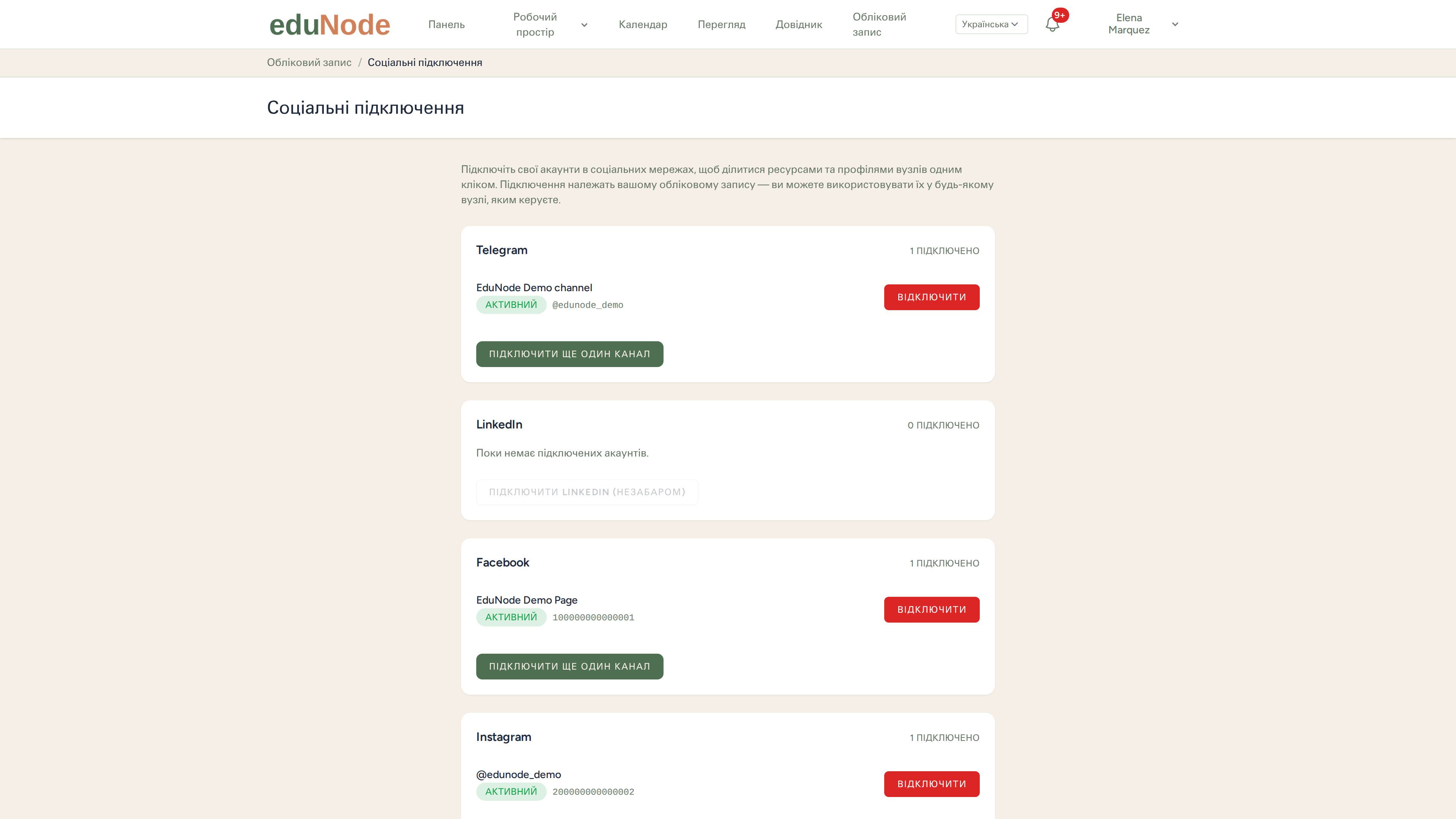Disconnect the @edunode_demo Instagram account
Screen dimensions: 1456x819
[x=932, y=784]
